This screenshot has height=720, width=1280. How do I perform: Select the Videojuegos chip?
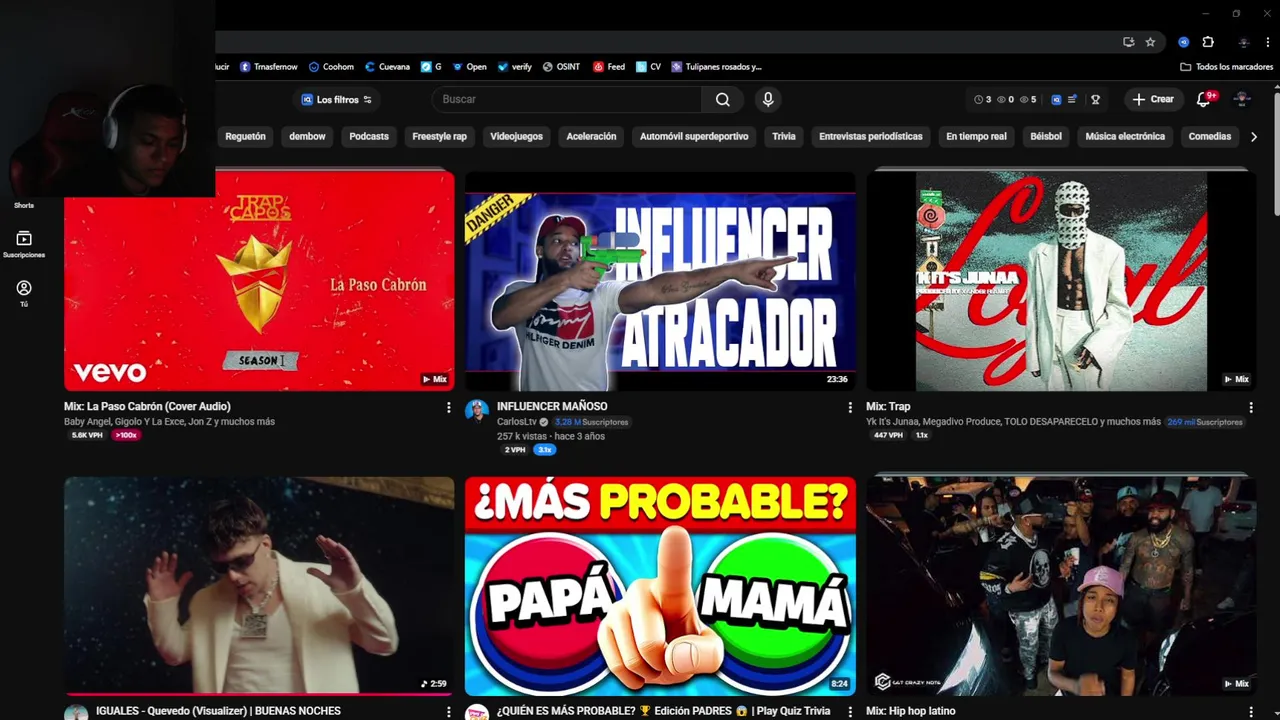(516, 136)
